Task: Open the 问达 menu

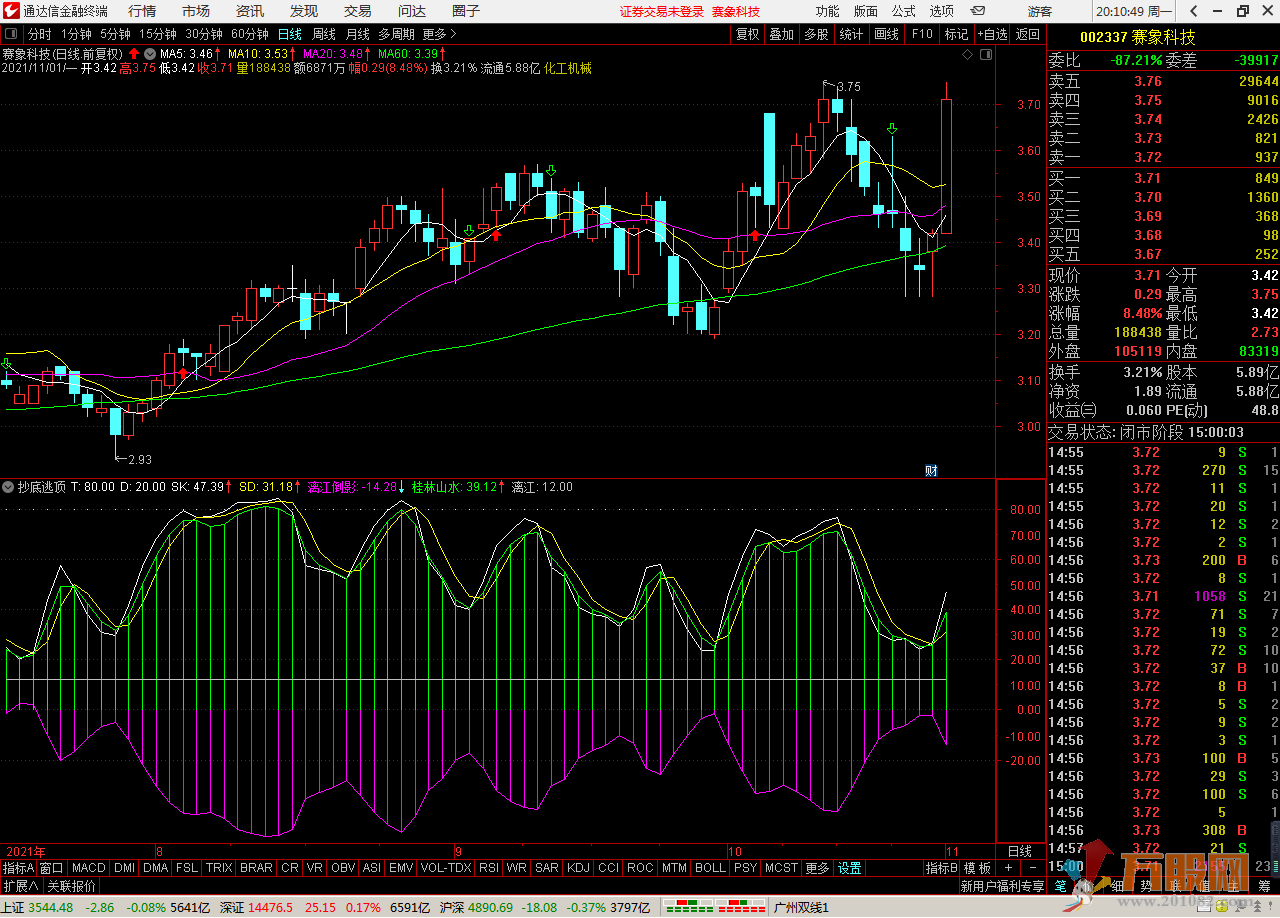Action: coord(412,11)
